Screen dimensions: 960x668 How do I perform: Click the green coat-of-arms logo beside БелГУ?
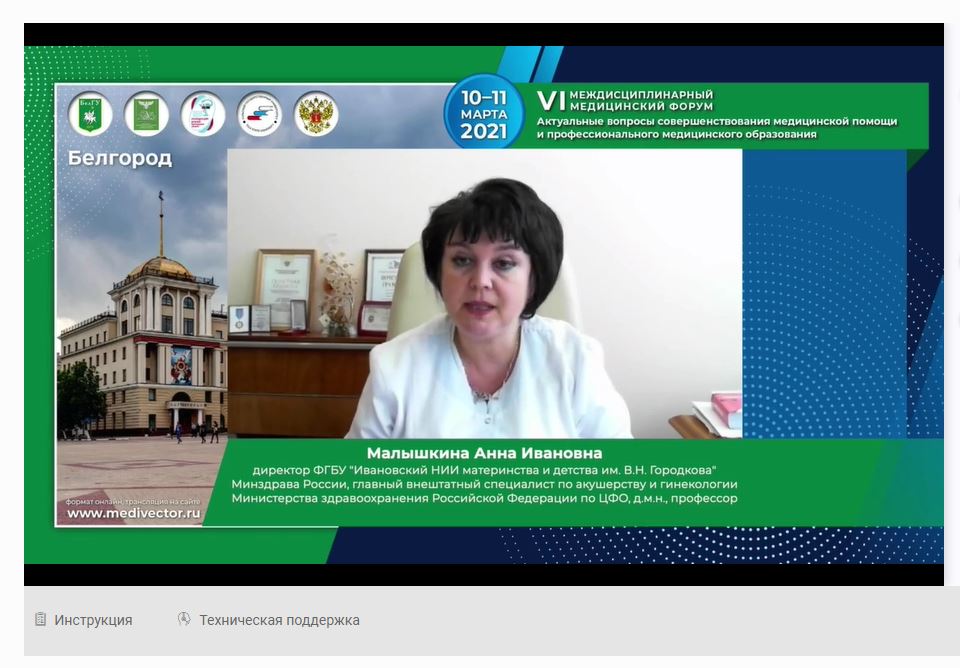[x=146, y=114]
